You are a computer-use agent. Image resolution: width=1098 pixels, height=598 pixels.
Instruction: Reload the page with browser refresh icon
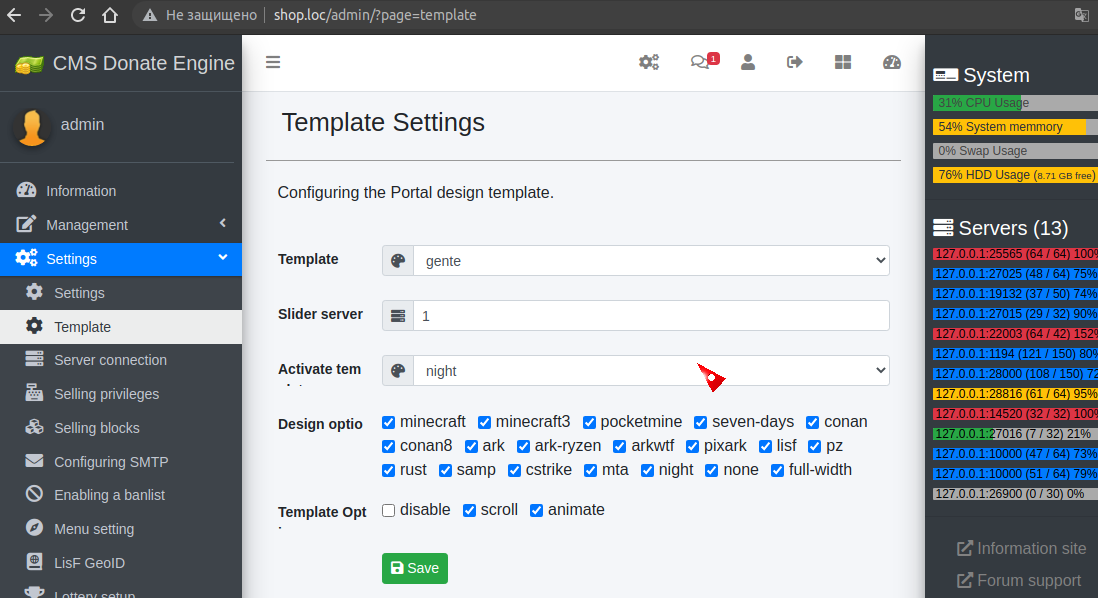pos(78,15)
